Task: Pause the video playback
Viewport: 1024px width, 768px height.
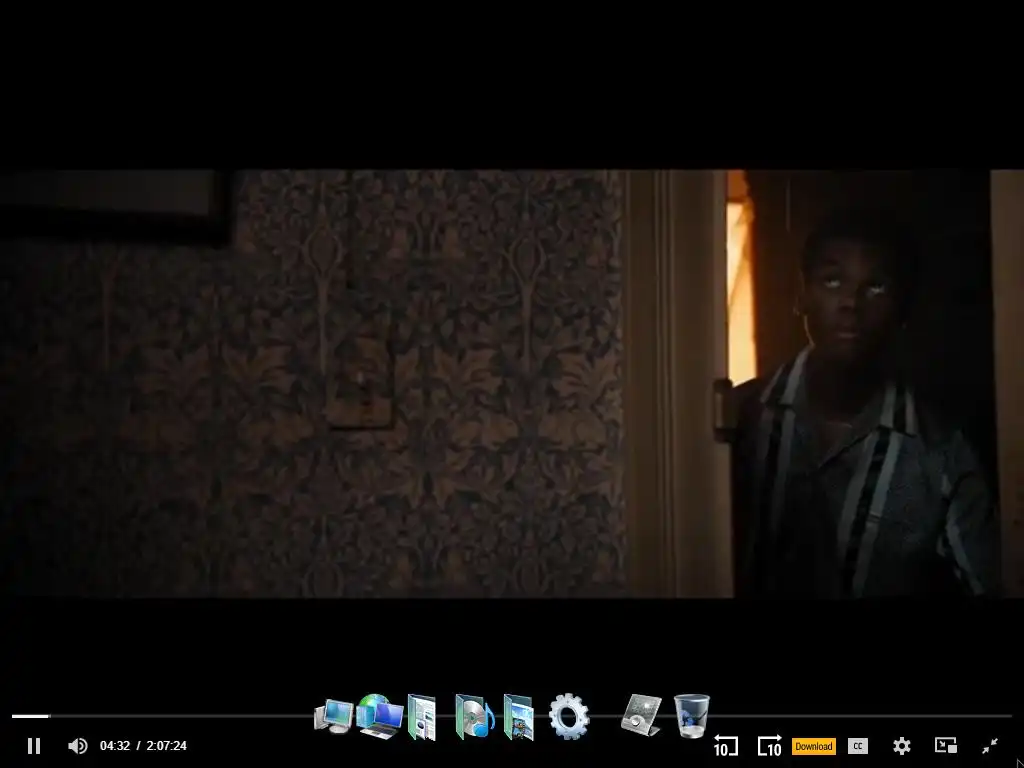Action: pyautogui.click(x=34, y=746)
